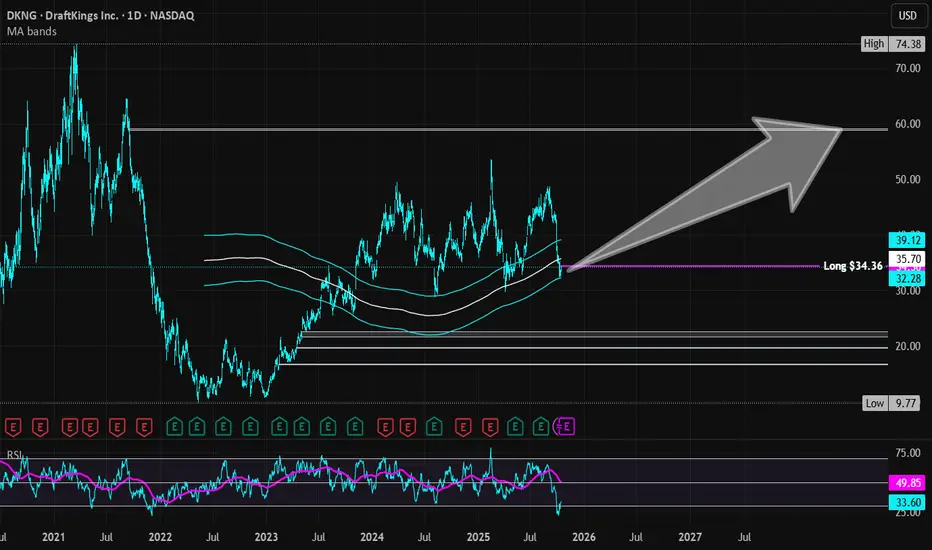The width and height of the screenshot is (932, 550).
Task: Click the 20.00 price axis label
Action: pyautogui.click(x=908, y=346)
